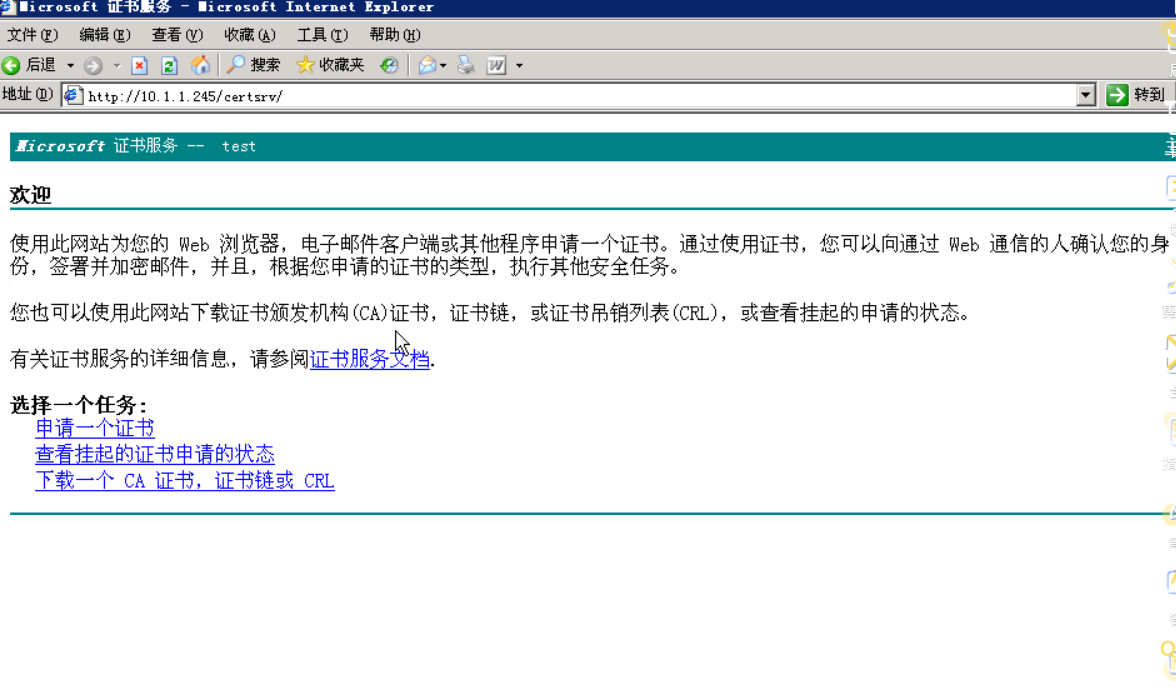Go to the Home page icon
Image resolution: width=1176 pixels, height=690 pixels.
click(x=200, y=65)
